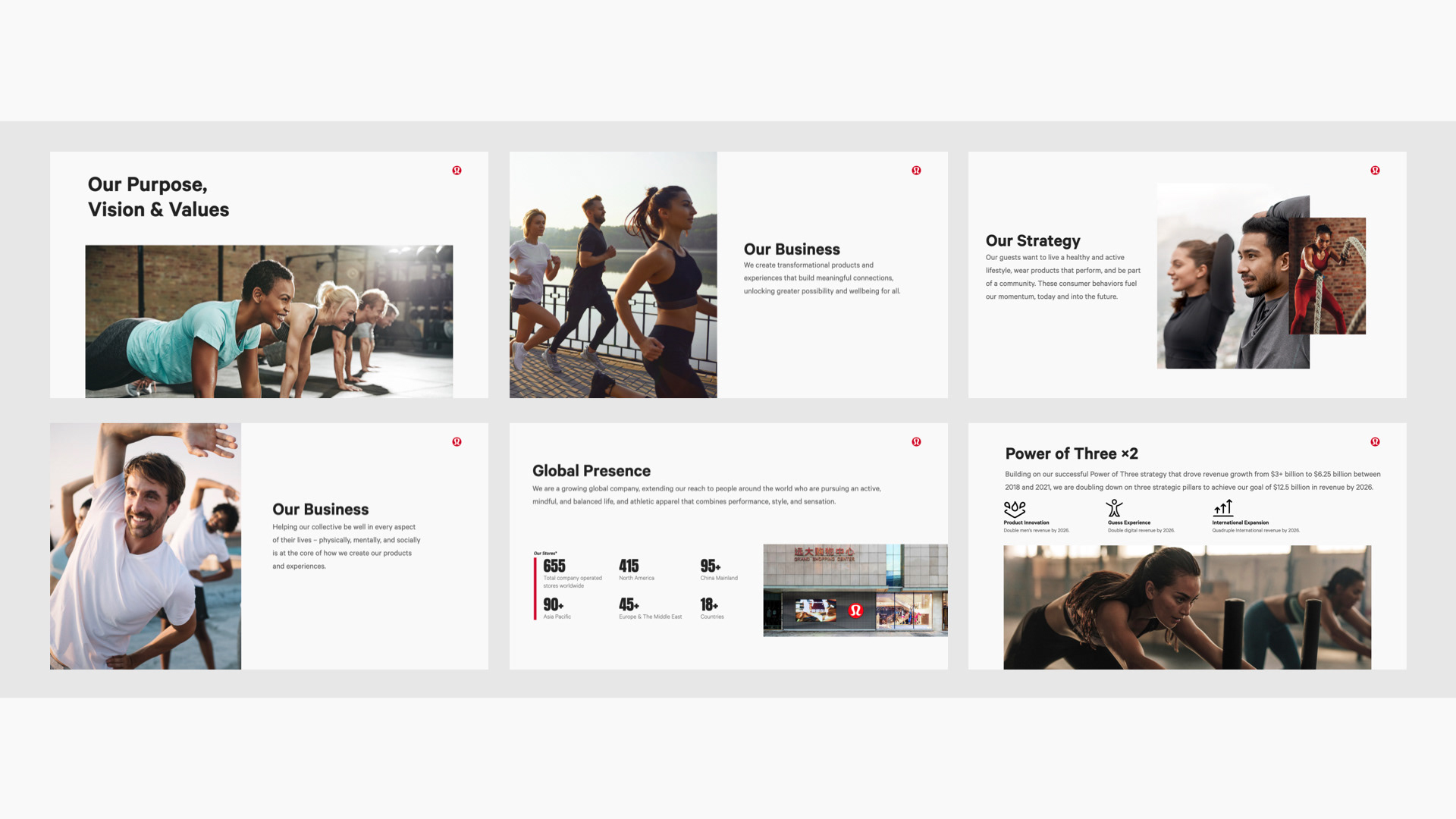
Task: Click the Product Innovation icon
Action: point(1015,508)
